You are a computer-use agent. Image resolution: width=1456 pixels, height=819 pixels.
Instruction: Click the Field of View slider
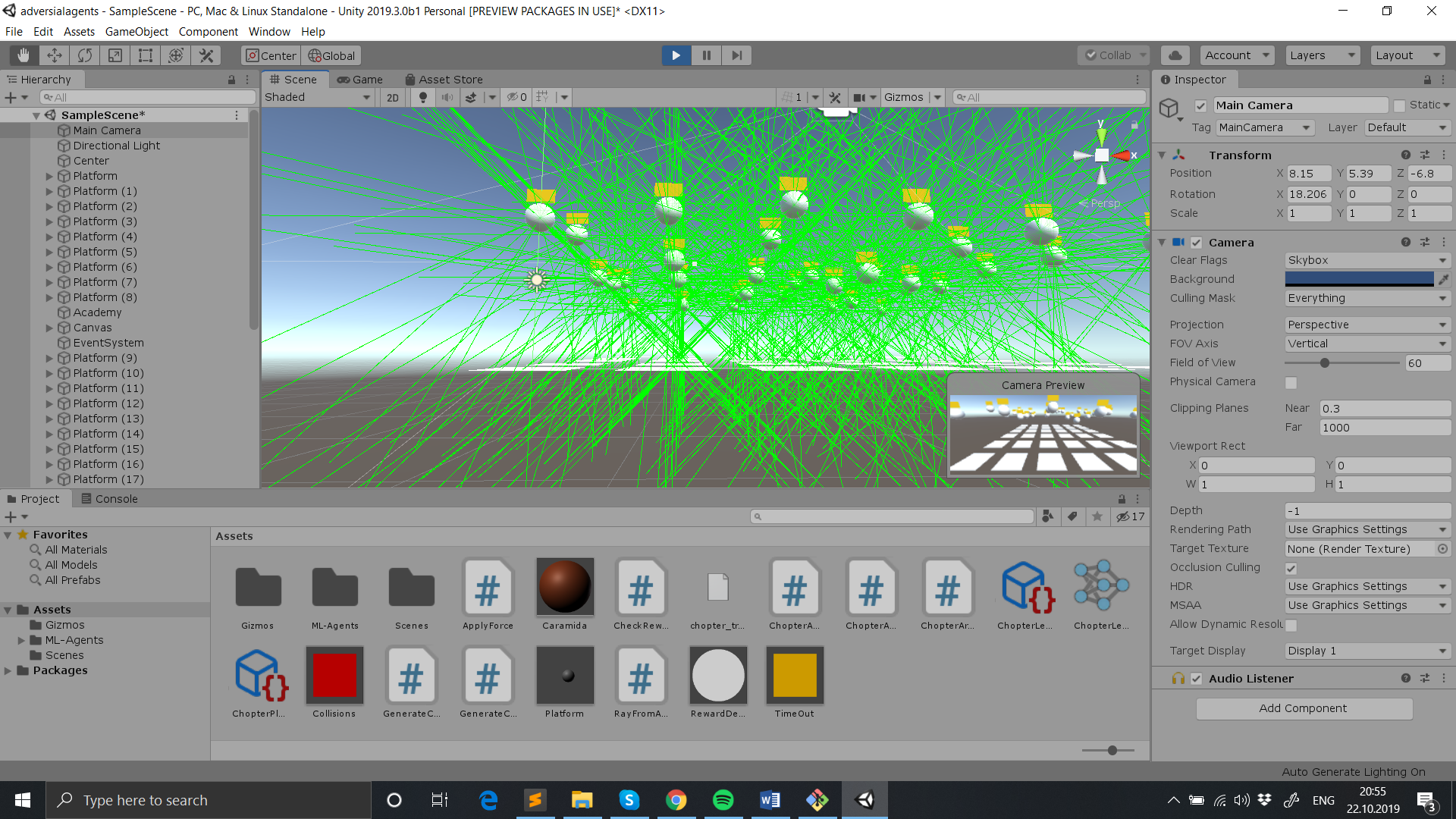[1325, 362]
